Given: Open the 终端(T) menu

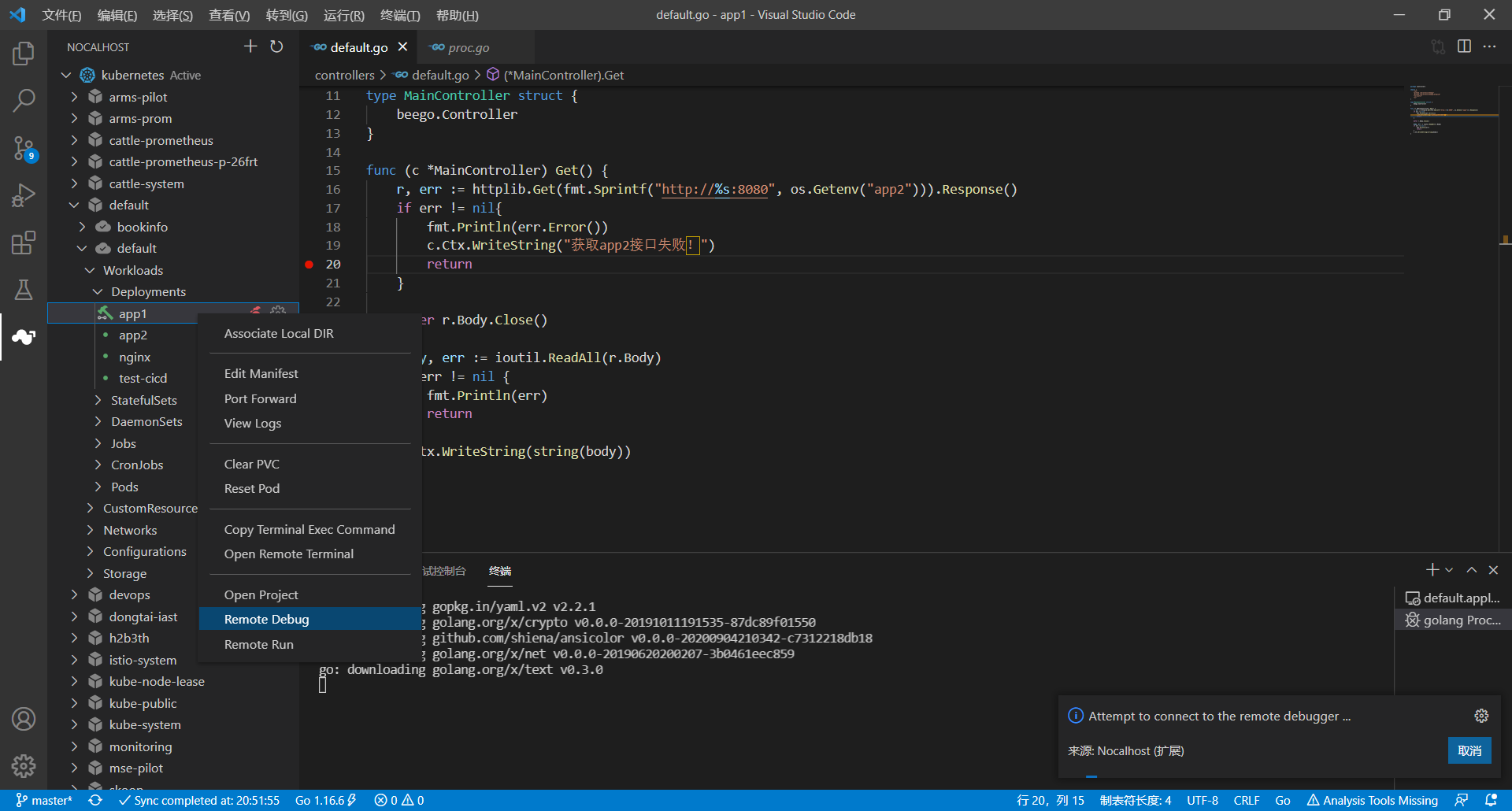Looking at the screenshot, I should pos(400,15).
